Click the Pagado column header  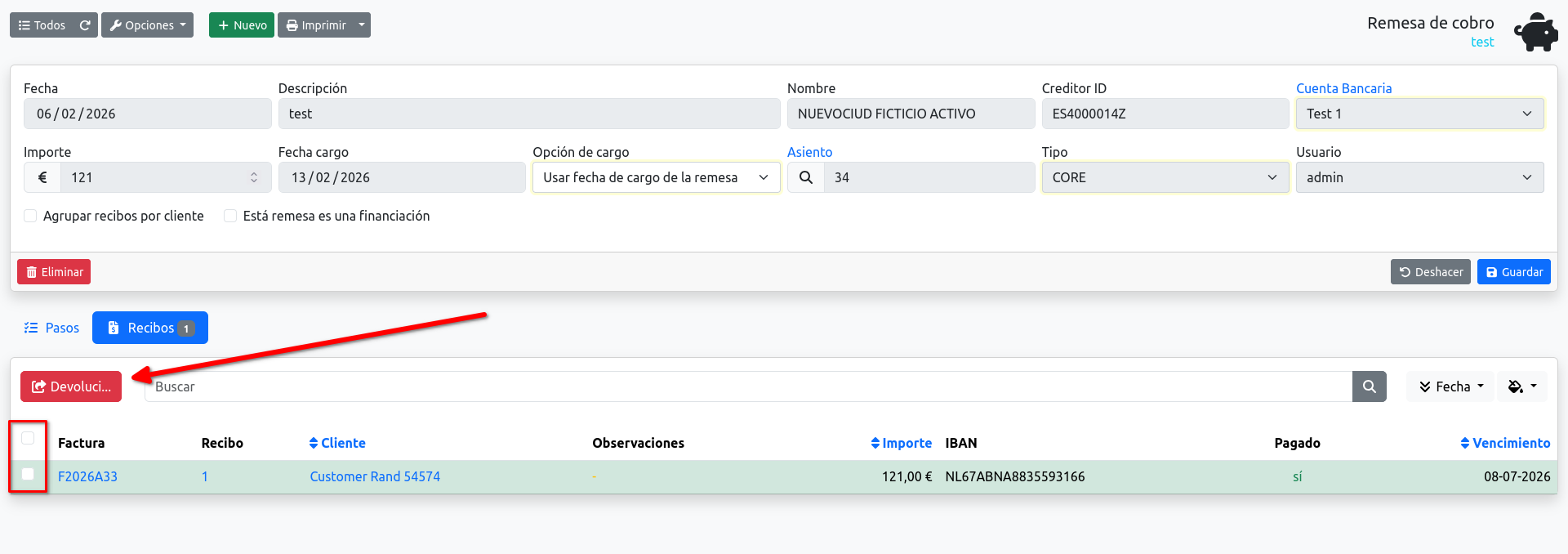click(x=1297, y=443)
